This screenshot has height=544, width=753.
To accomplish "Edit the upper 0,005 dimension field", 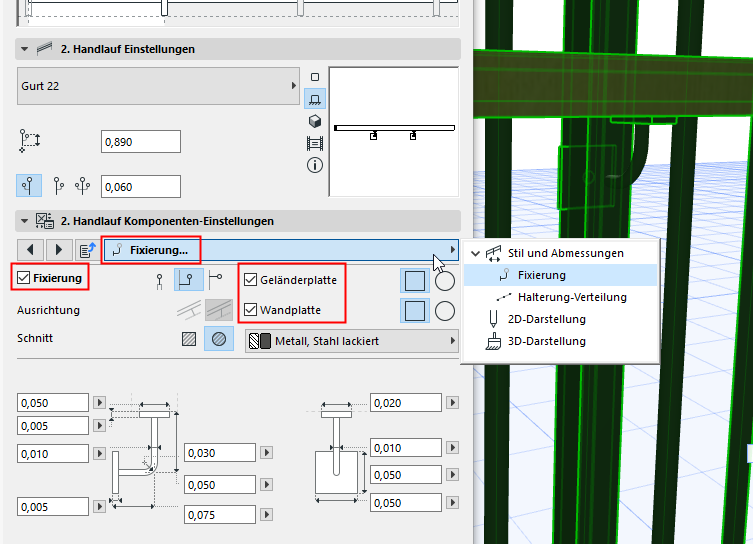I will tap(53, 426).
